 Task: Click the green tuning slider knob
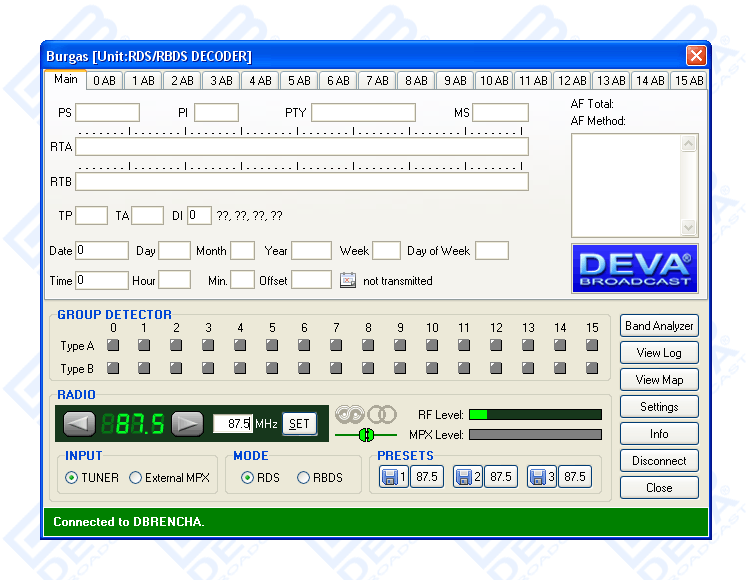pyautogui.click(x=365, y=435)
